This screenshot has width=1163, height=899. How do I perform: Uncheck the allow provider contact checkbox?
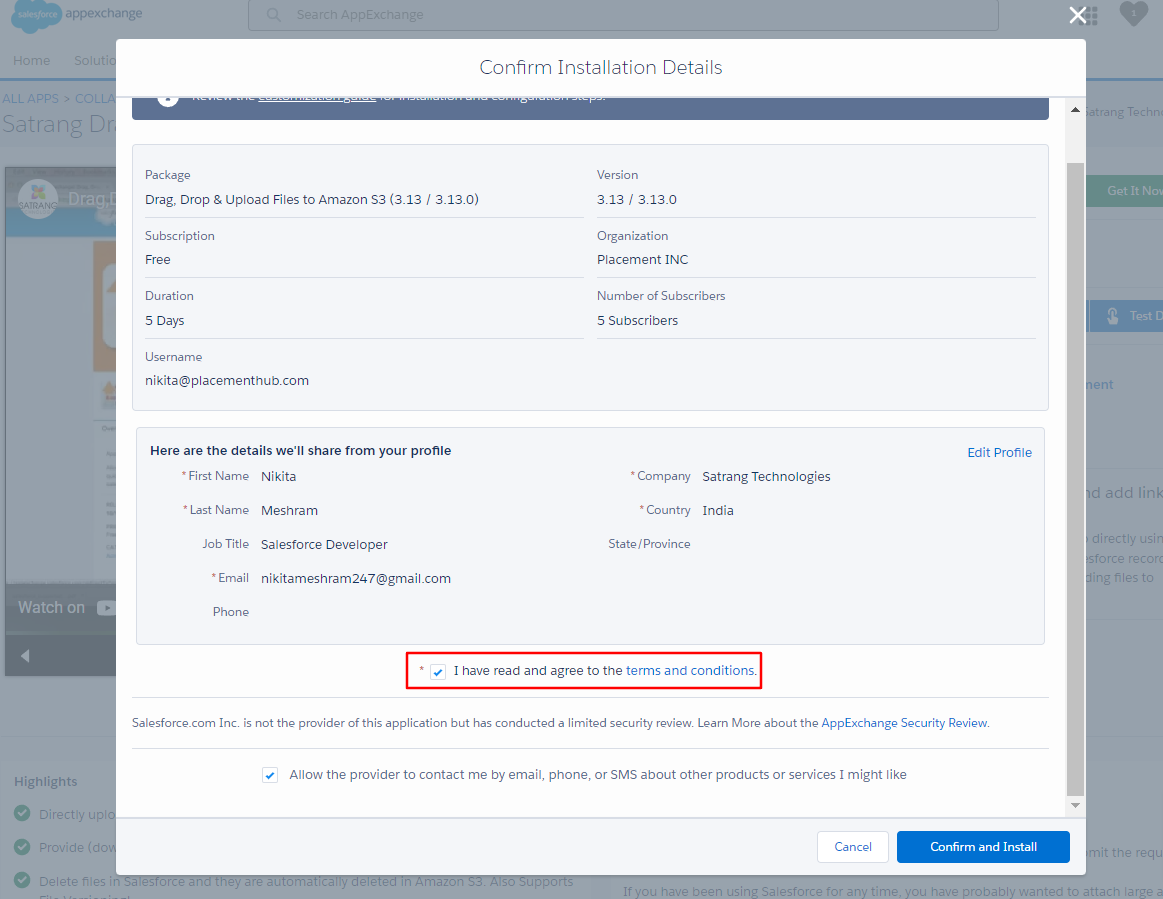(x=270, y=775)
